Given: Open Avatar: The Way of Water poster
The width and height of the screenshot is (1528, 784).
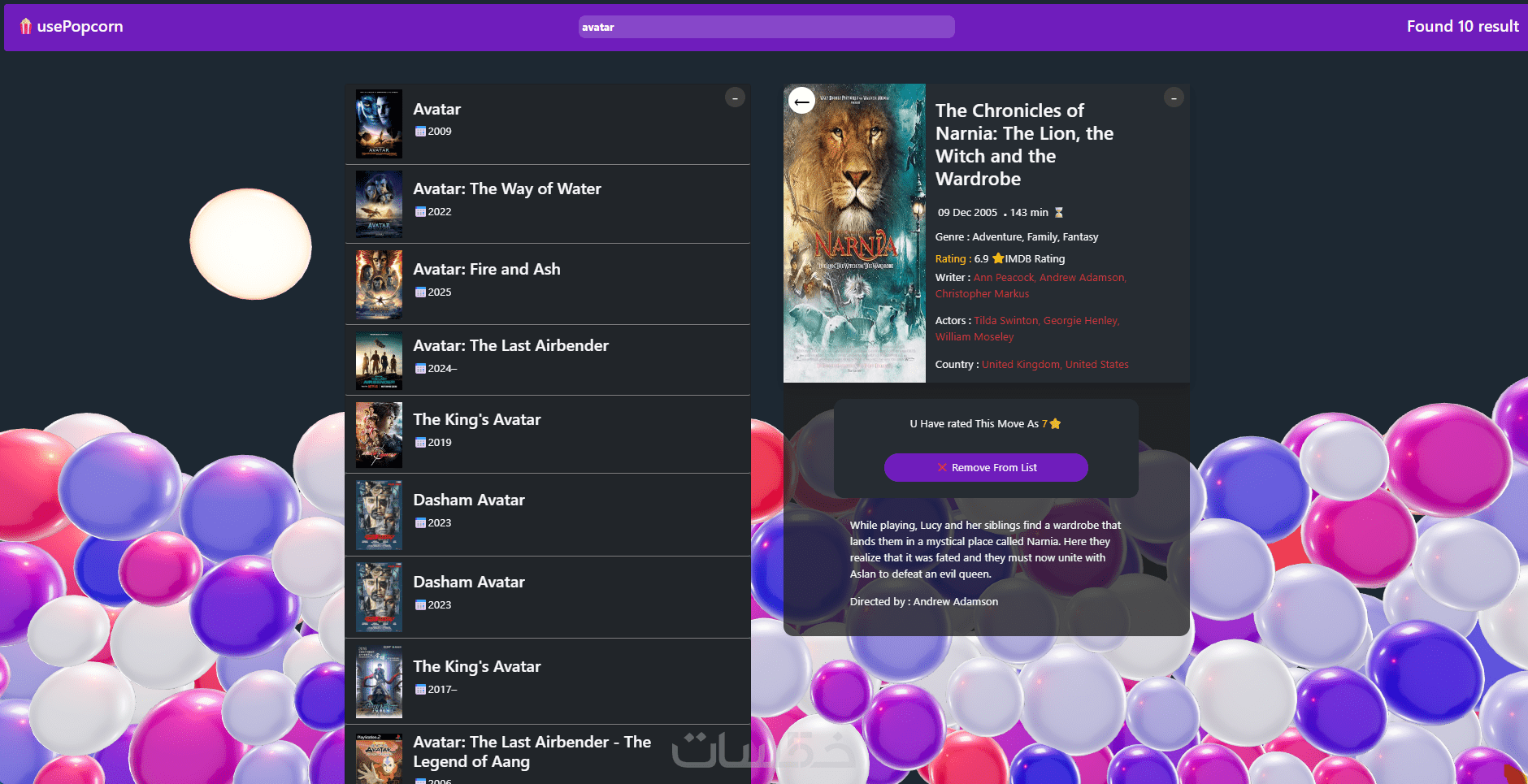Looking at the screenshot, I should (x=379, y=204).
